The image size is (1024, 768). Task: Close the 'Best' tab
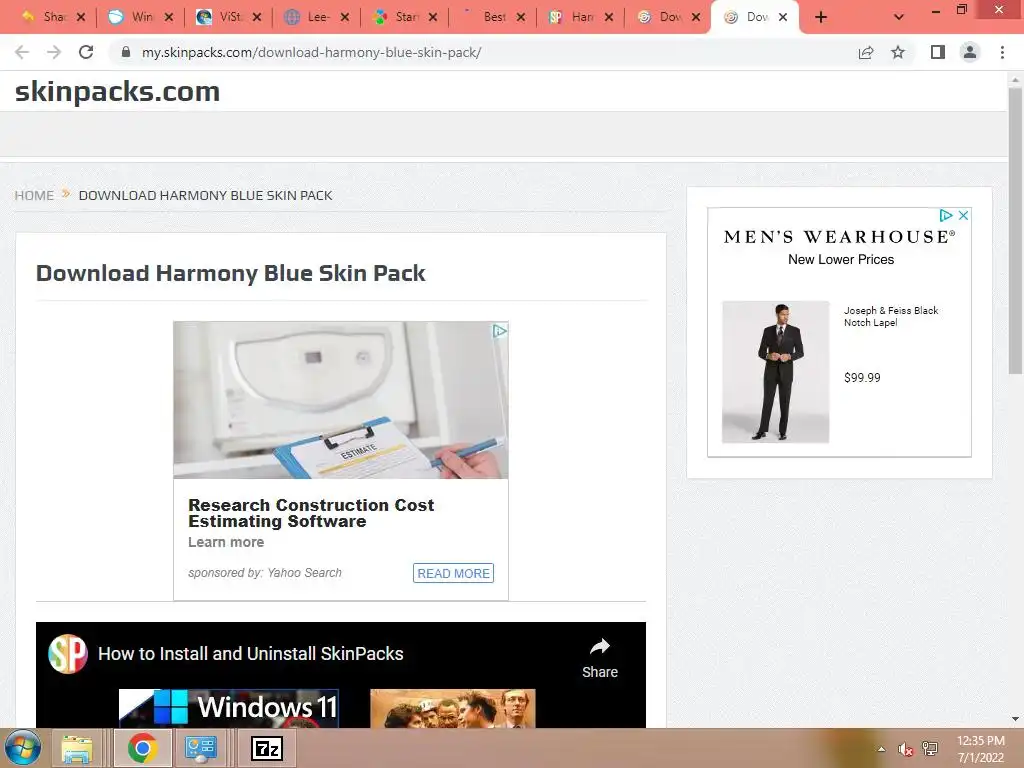(520, 18)
